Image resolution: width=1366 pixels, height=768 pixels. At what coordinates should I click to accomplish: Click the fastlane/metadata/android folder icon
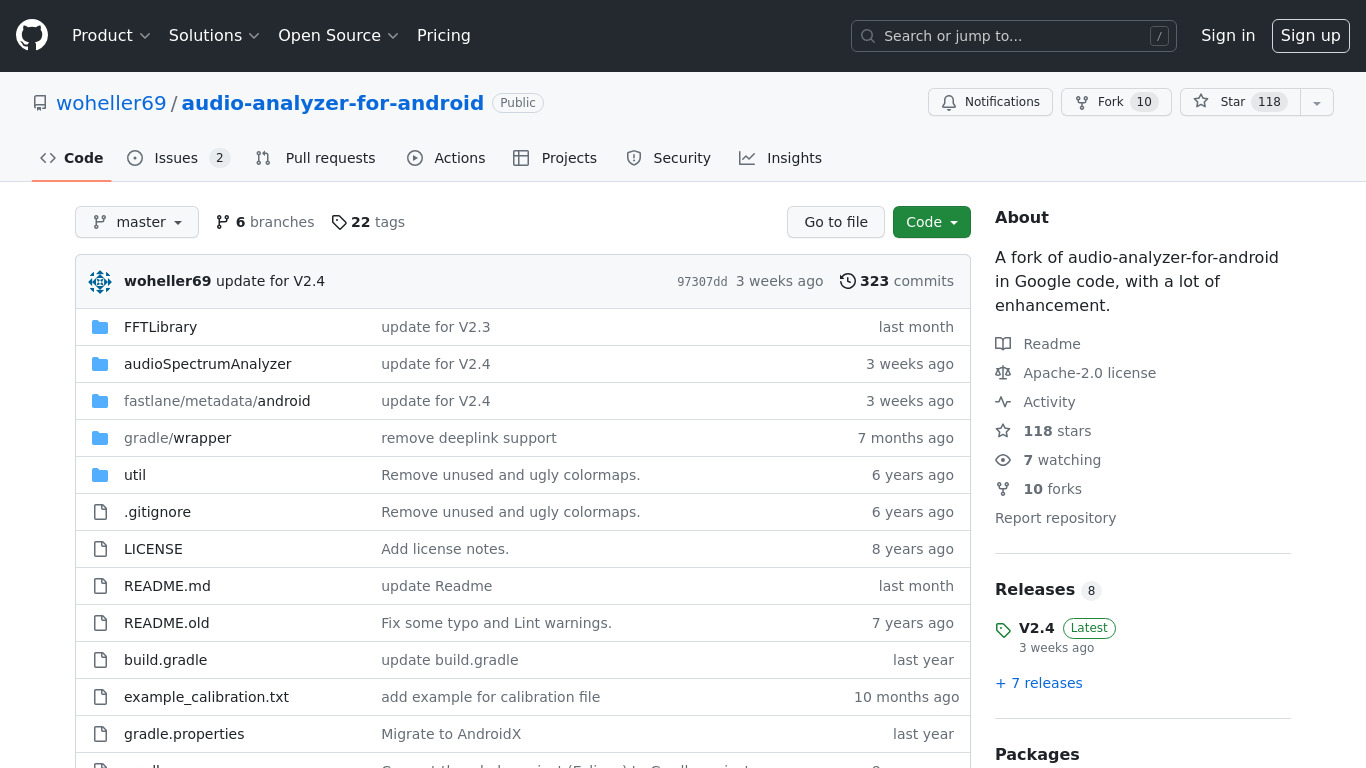pyautogui.click(x=100, y=401)
